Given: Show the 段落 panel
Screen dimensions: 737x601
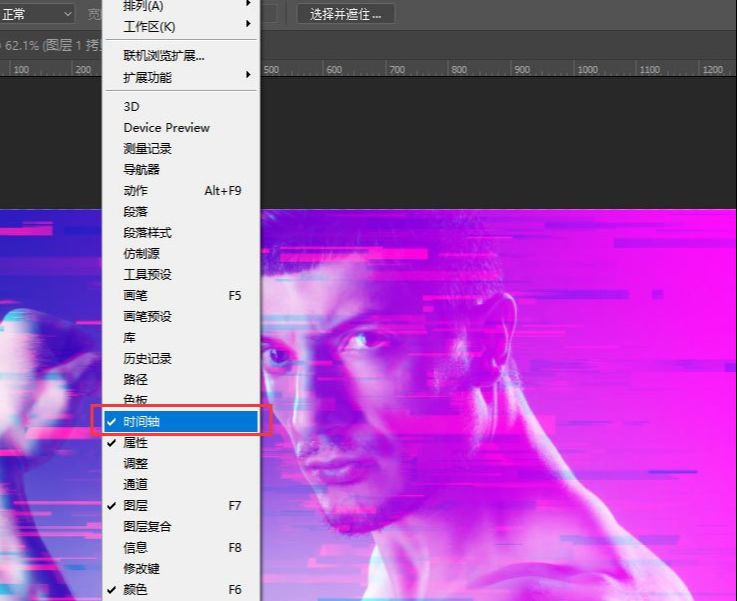Looking at the screenshot, I should pos(181,211).
